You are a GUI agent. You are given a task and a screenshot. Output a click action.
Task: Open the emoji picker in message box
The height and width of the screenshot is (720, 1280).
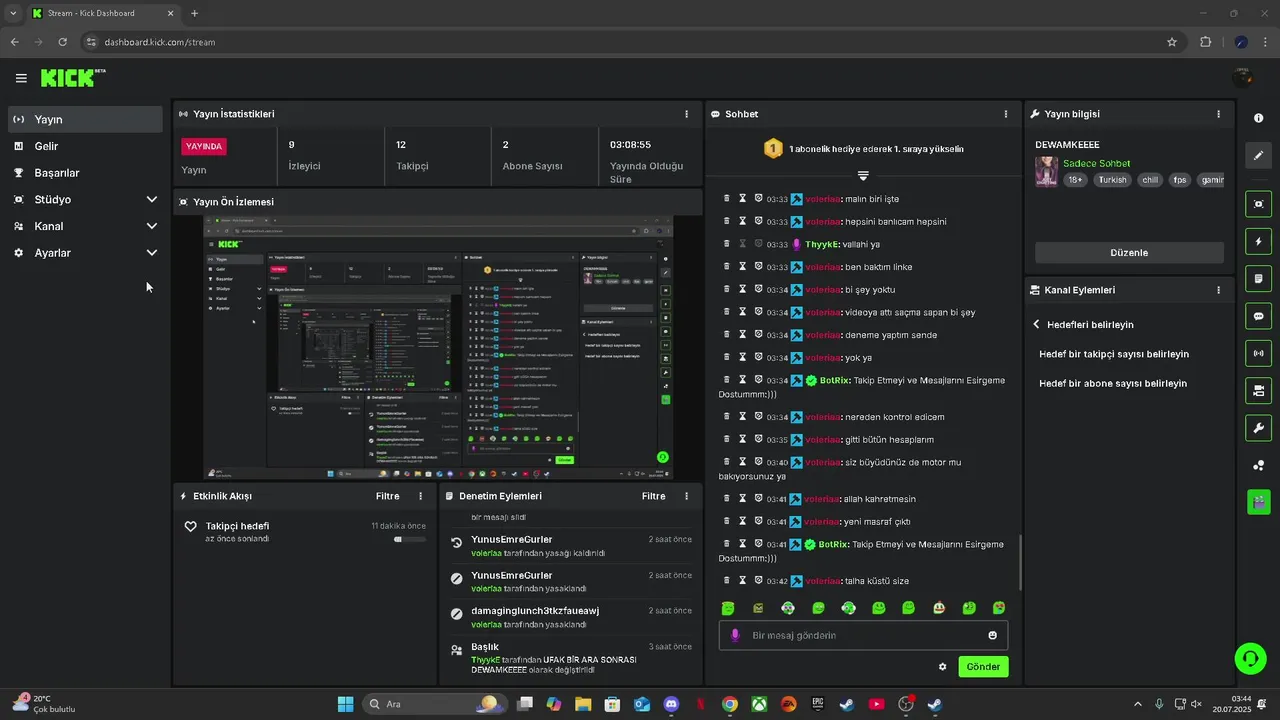(992, 635)
